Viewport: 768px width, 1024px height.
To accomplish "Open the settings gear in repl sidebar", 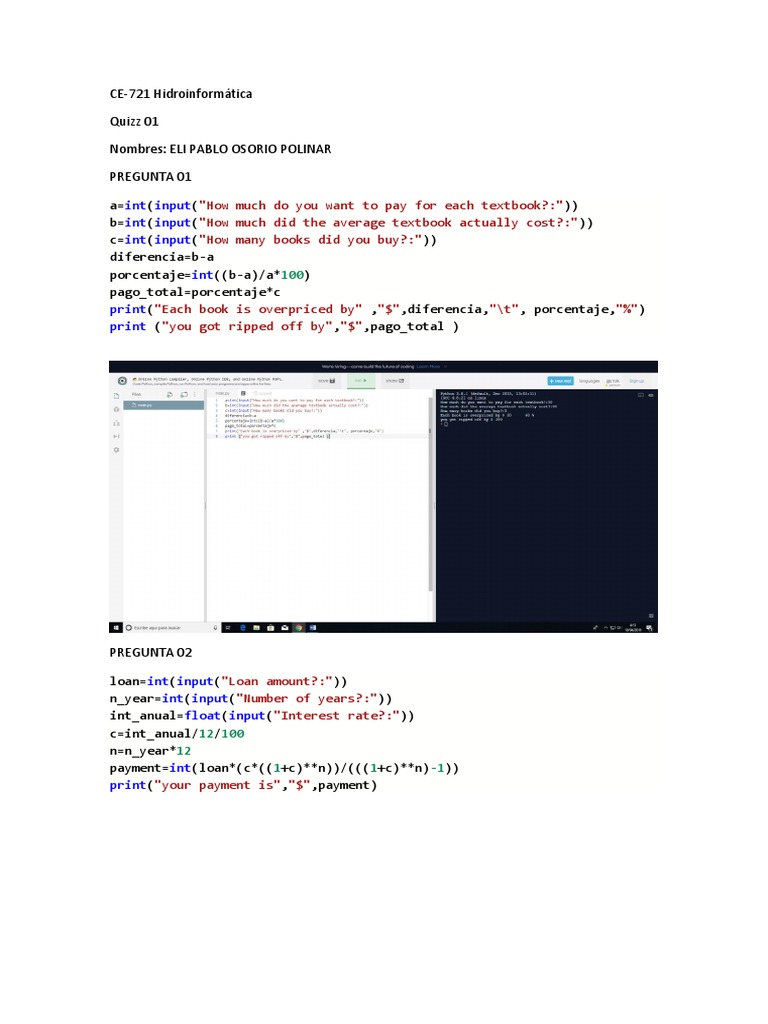I will pos(116,450).
